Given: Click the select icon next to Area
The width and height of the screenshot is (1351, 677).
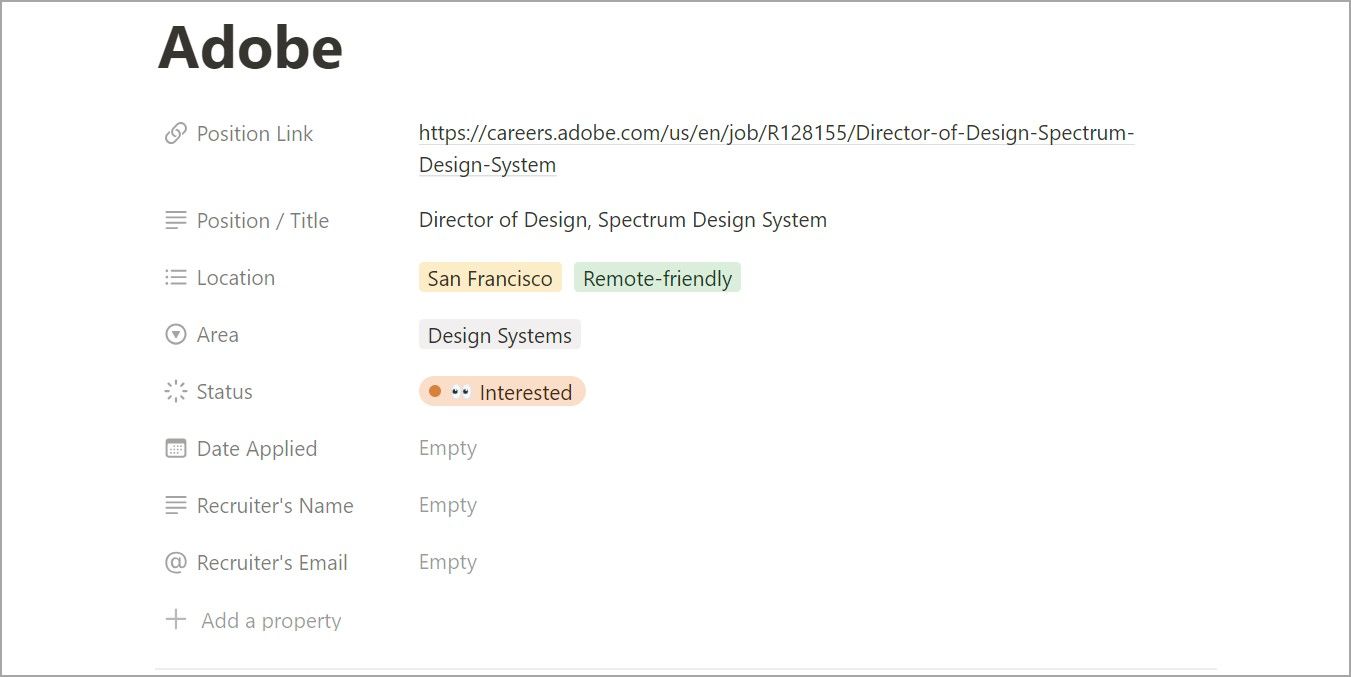Looking at the screenshot, I should point(175,334).
